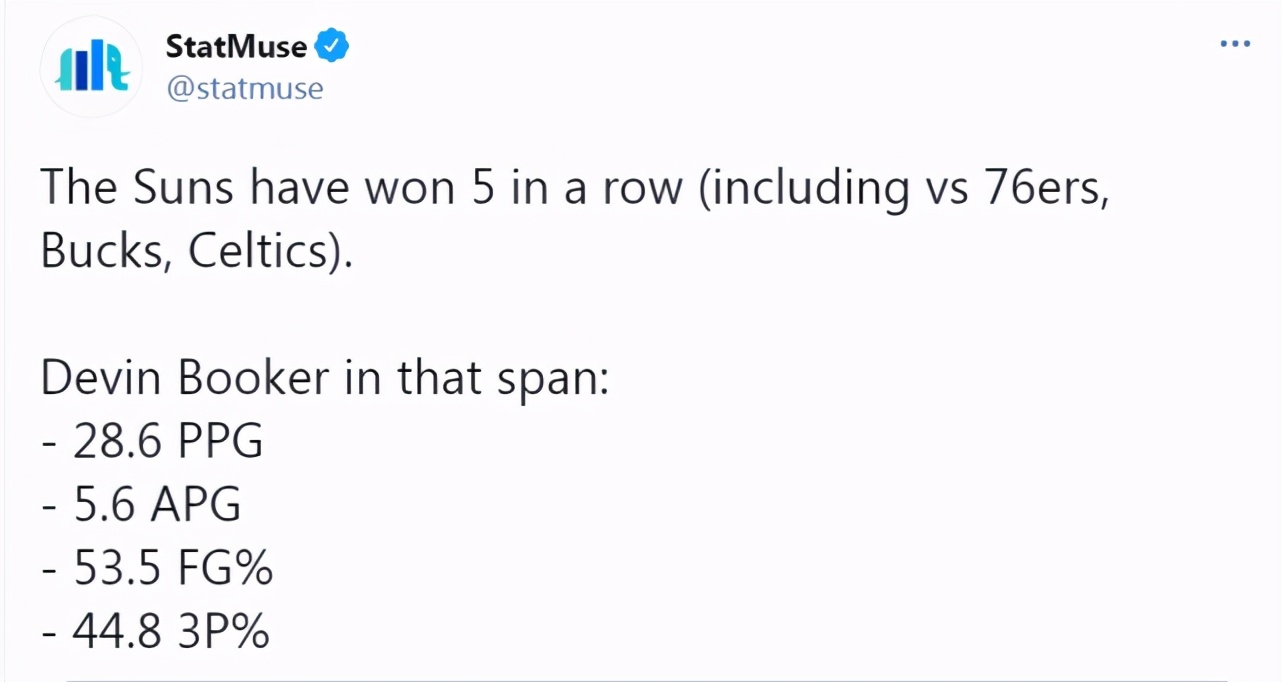Click the word "The" starting the tweet
This screenshot has height=682, width=1282.
[77, 189]
